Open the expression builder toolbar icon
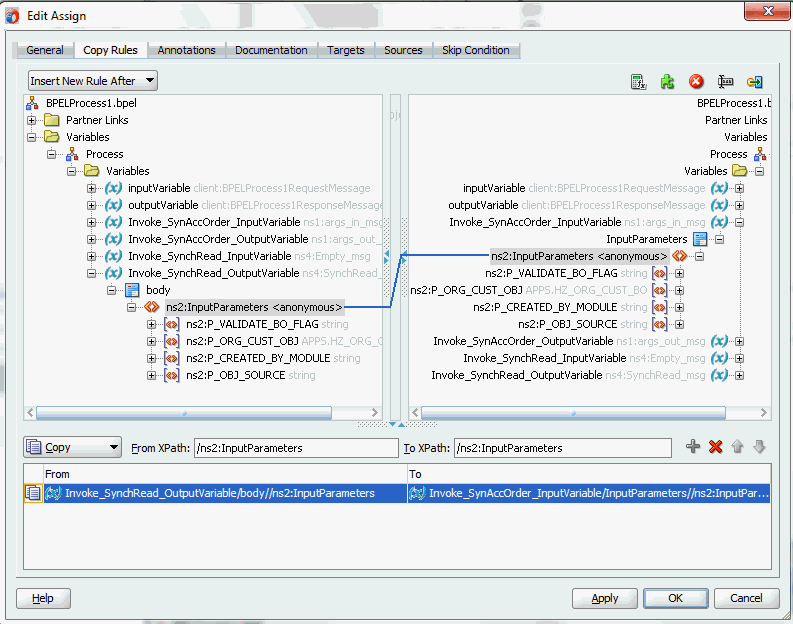793x624 pixels. 639,81
